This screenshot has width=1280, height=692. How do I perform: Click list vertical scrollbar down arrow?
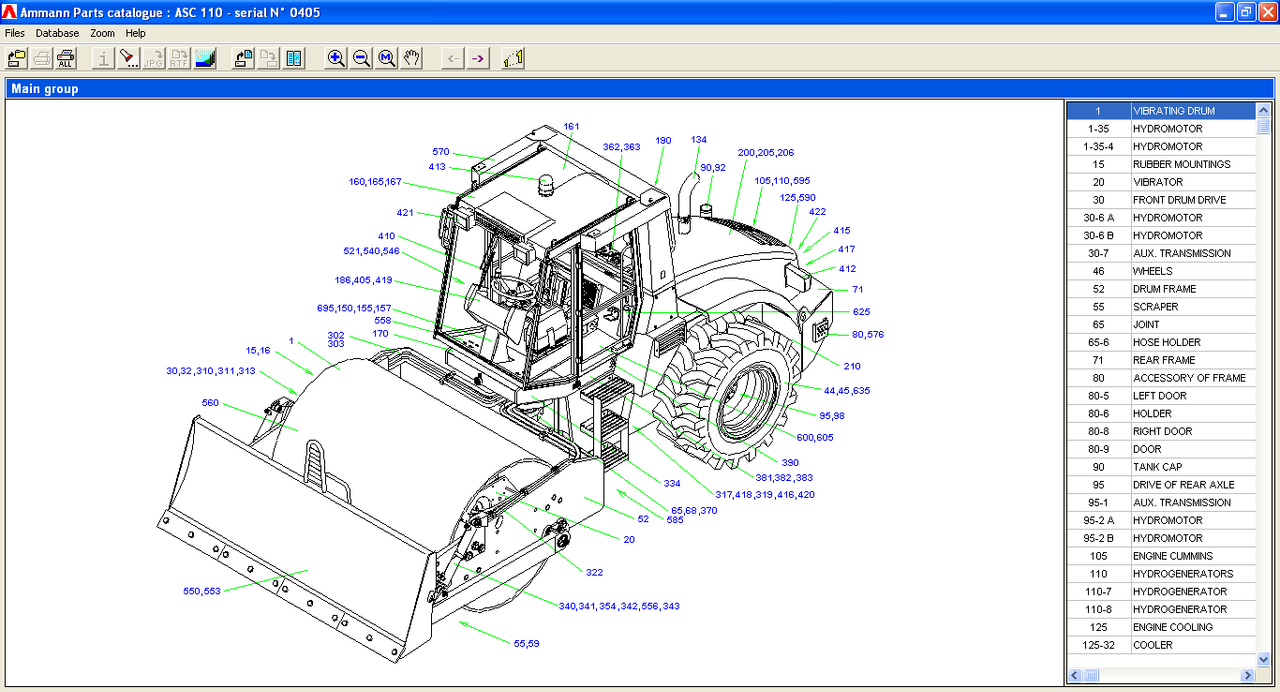[x=1264, y=660]
